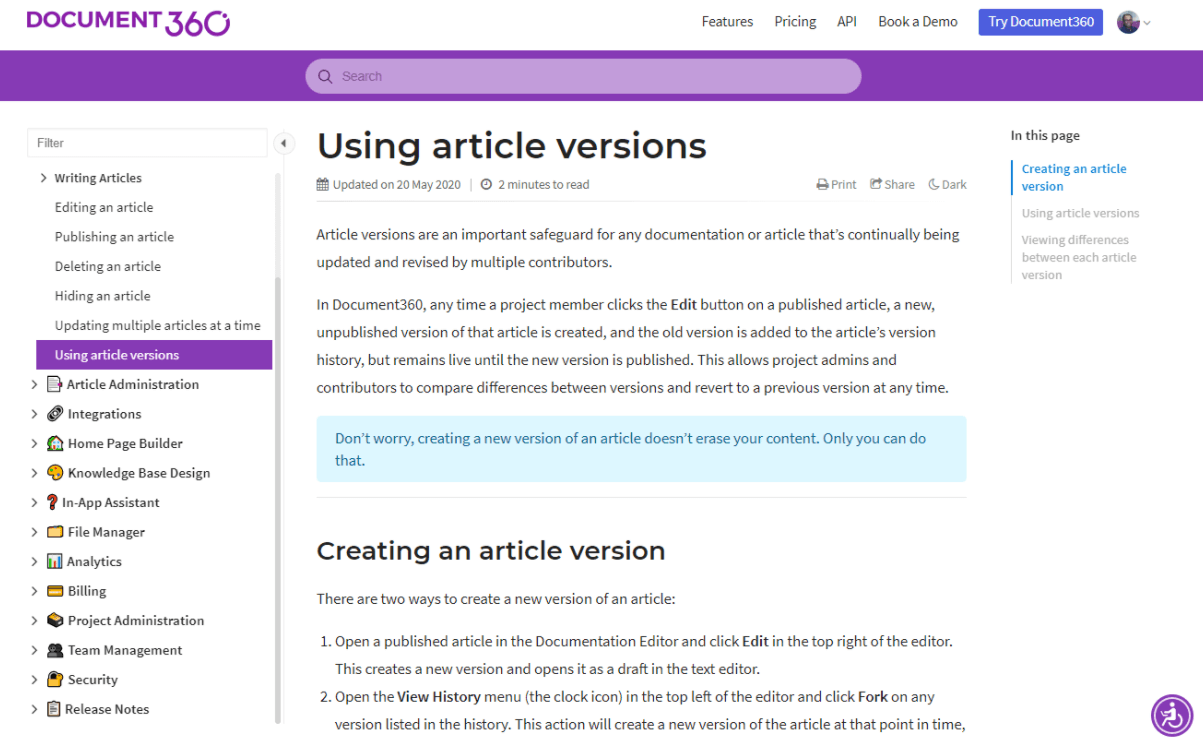Image resolution: width=1203 pixels, height=742 pixels.
Task: Click the File Manager folder icon
Action: click(x=55, y=532)
